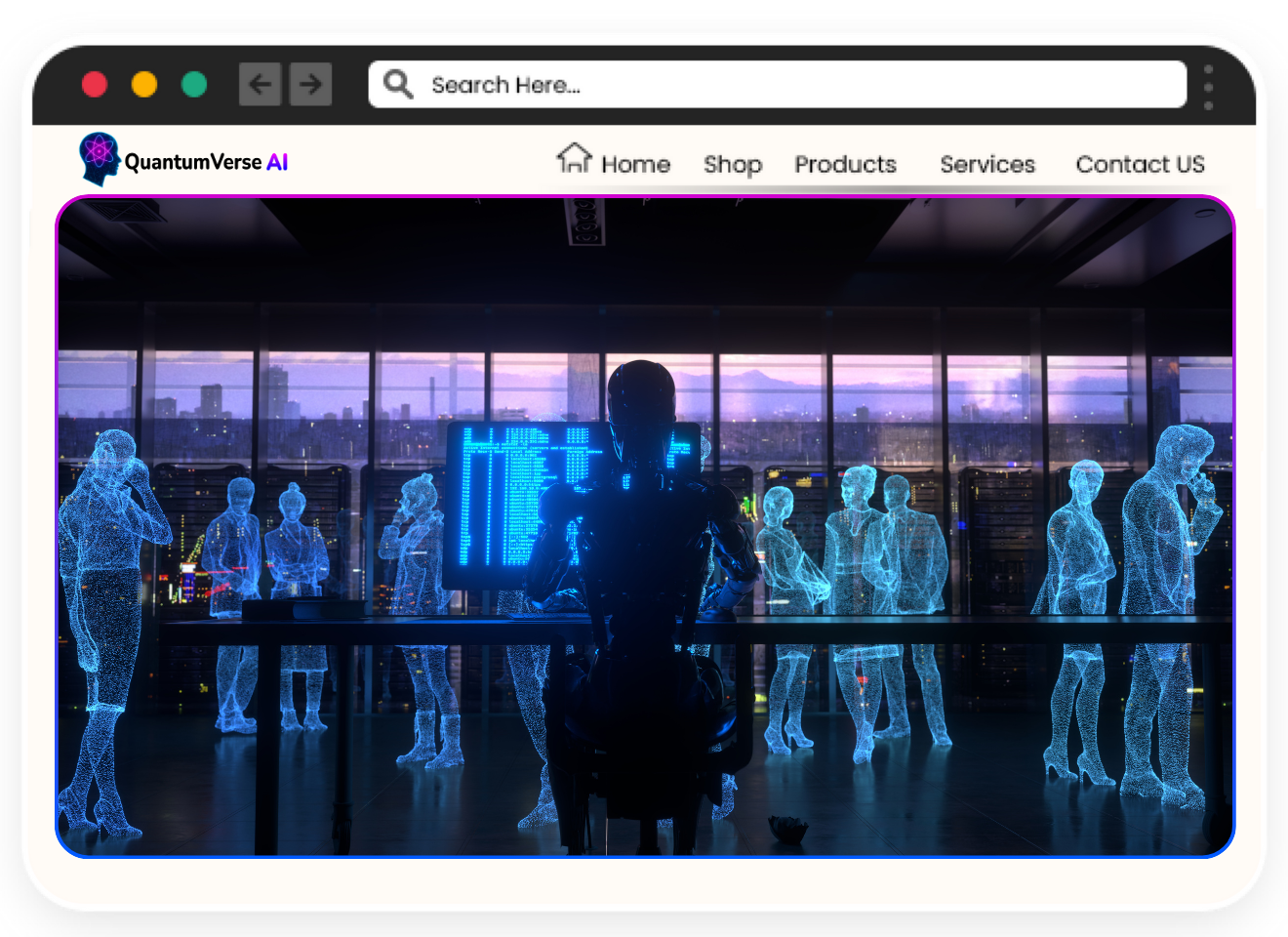Click the QuantumVerse head logo icon

coord(99,158)
